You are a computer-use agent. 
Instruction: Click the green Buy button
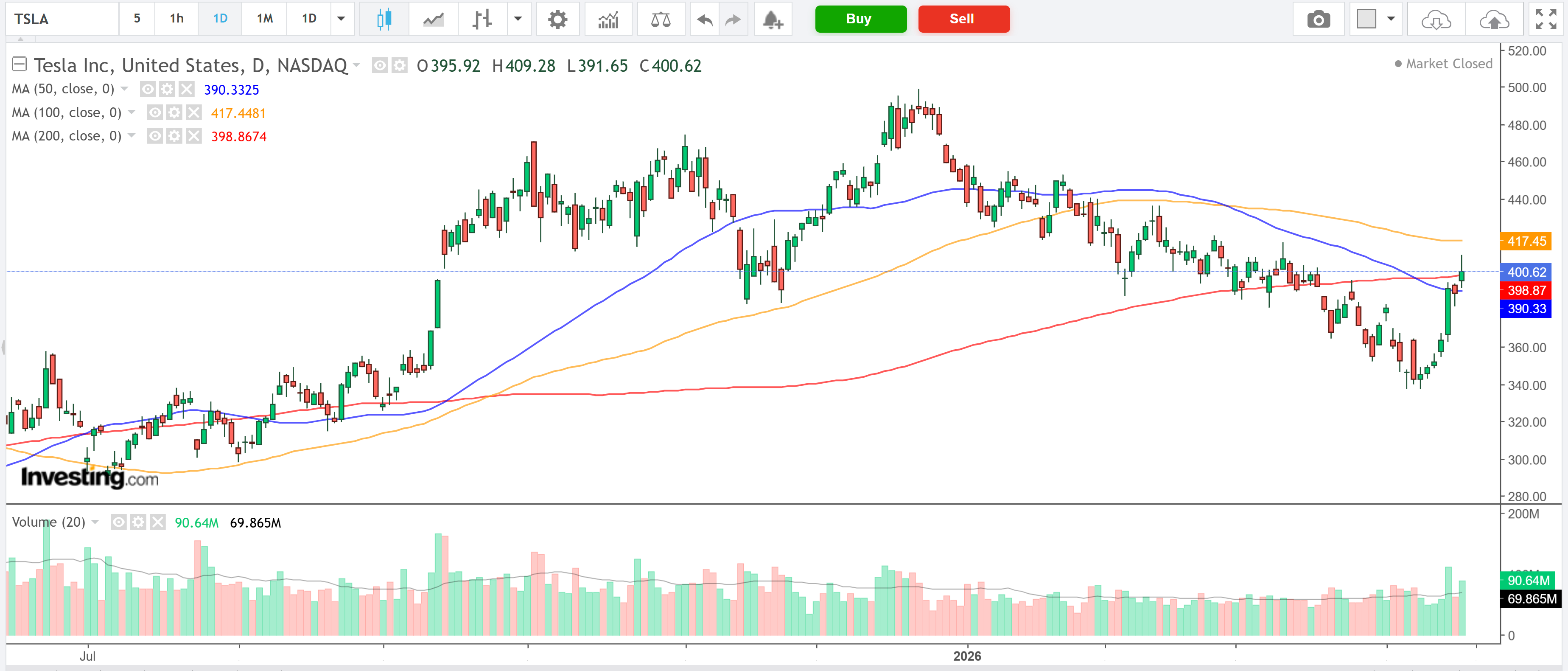pos(860,19)
